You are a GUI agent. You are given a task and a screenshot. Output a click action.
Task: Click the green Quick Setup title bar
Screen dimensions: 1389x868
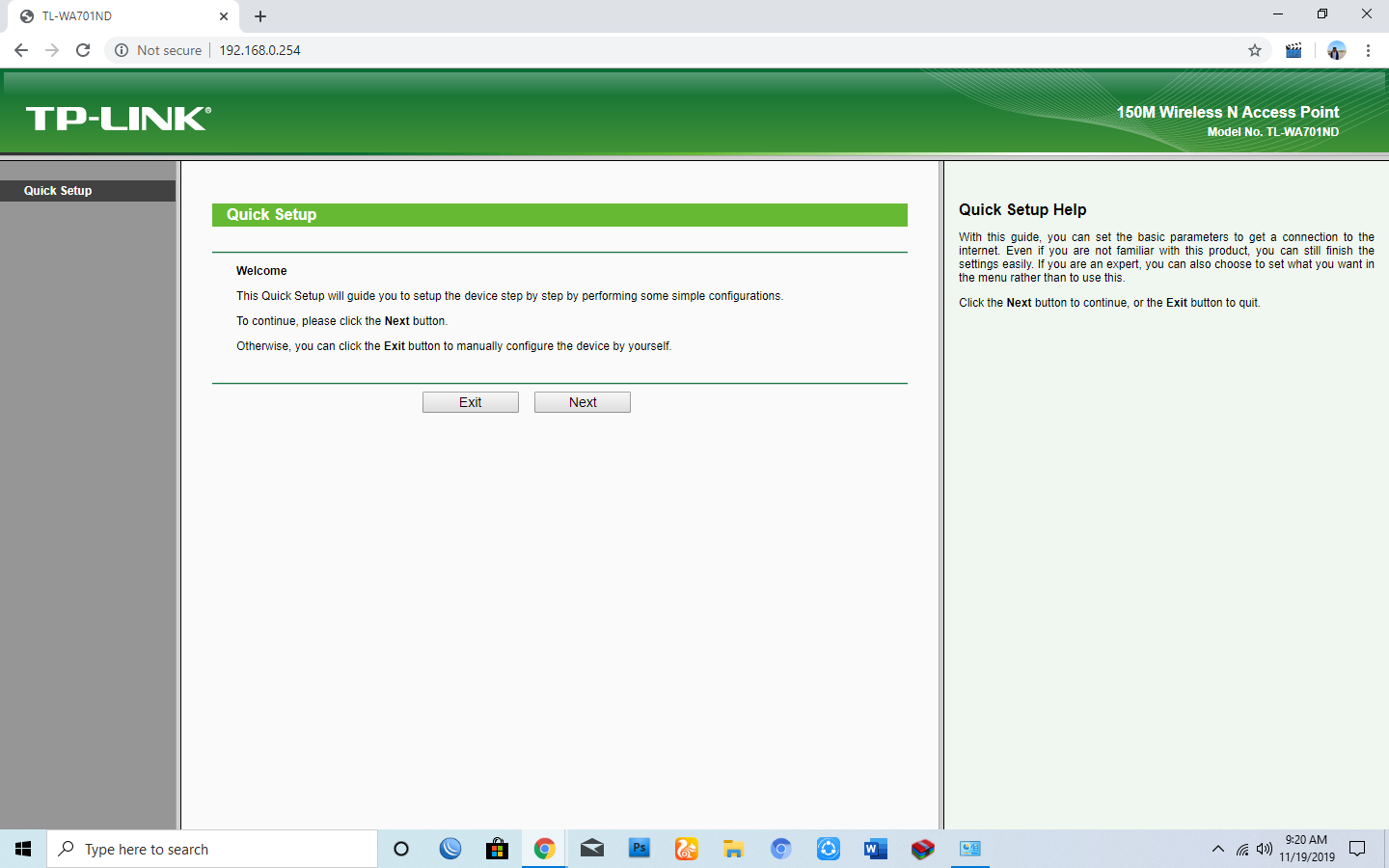[559, 215]
